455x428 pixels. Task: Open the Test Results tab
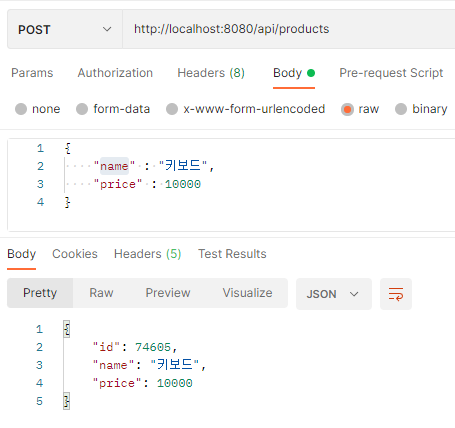coord(232,254)
